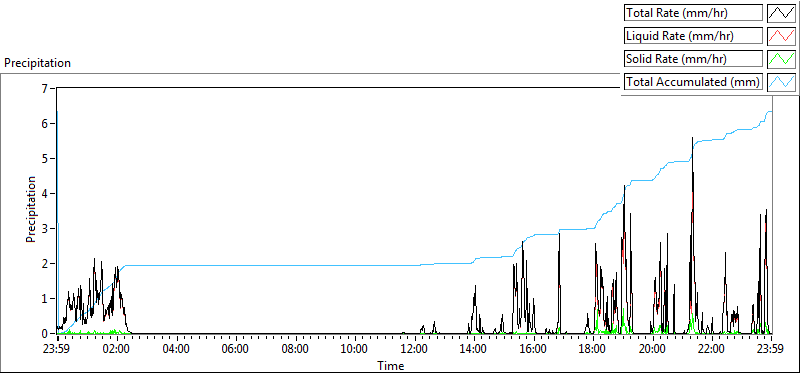
Task: Select the Total Accumulated (mm) legend label
Action: tap(693, 82)
